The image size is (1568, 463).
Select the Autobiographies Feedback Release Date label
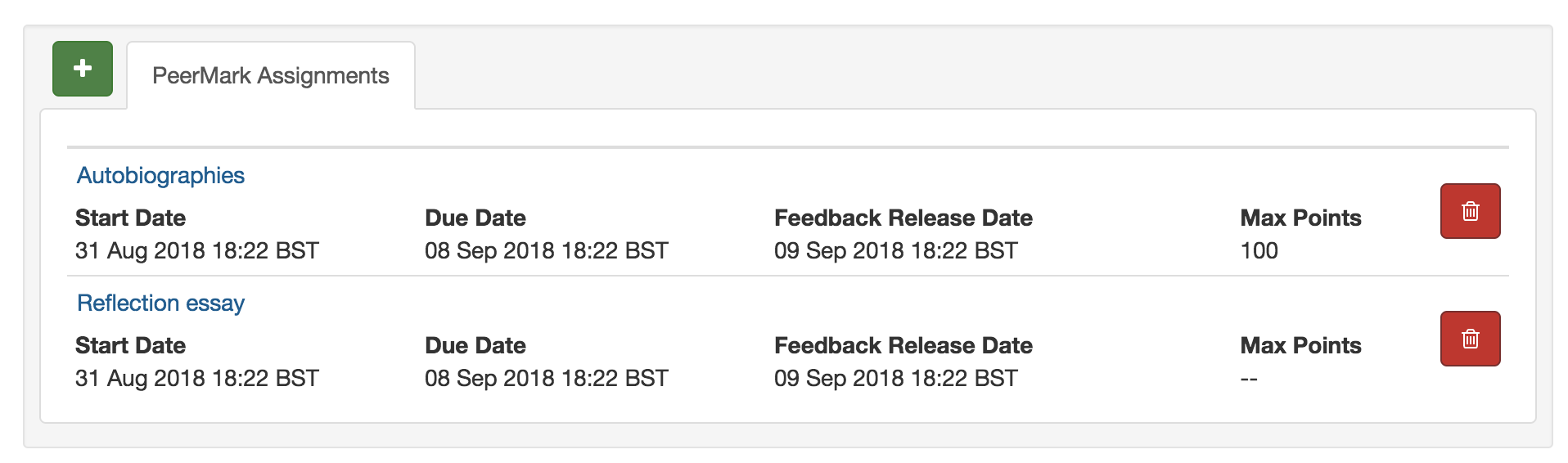(x=903, y=218)
